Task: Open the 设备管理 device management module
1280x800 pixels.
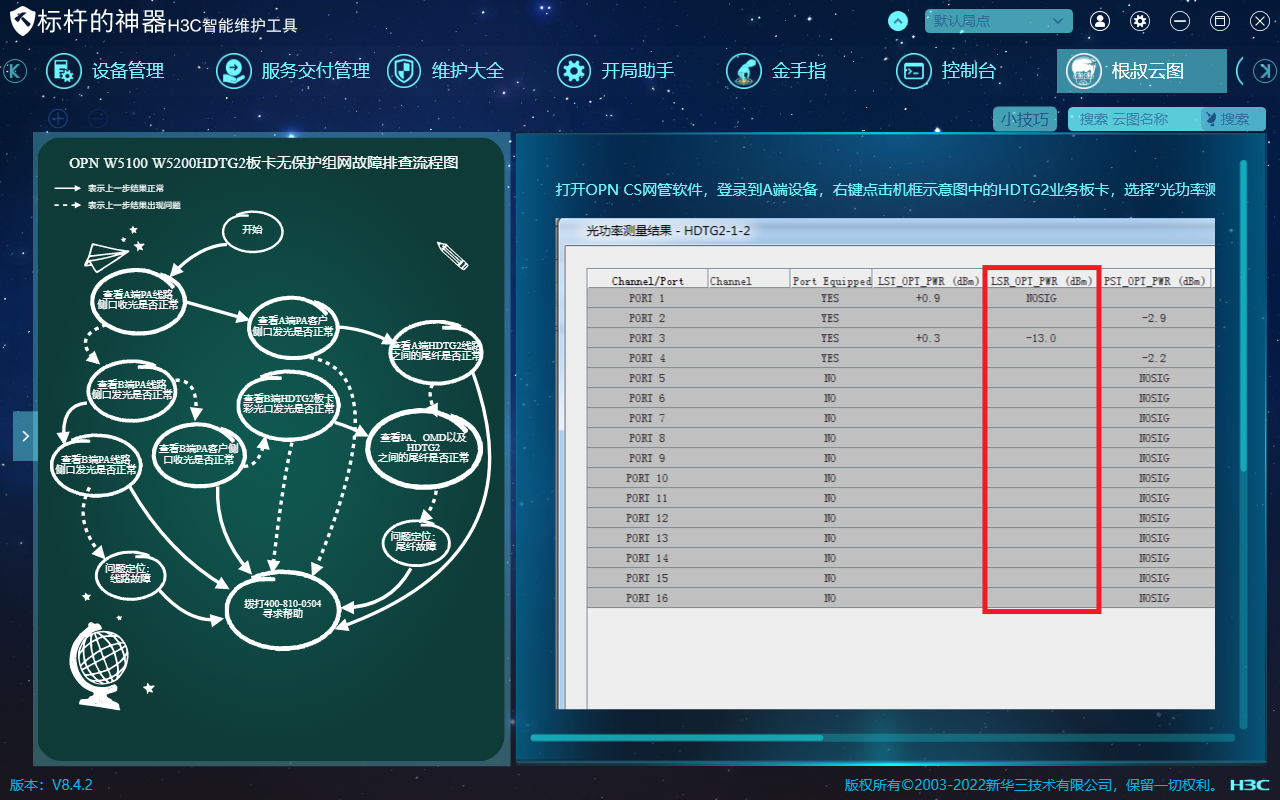Action: tap(105, 71)
